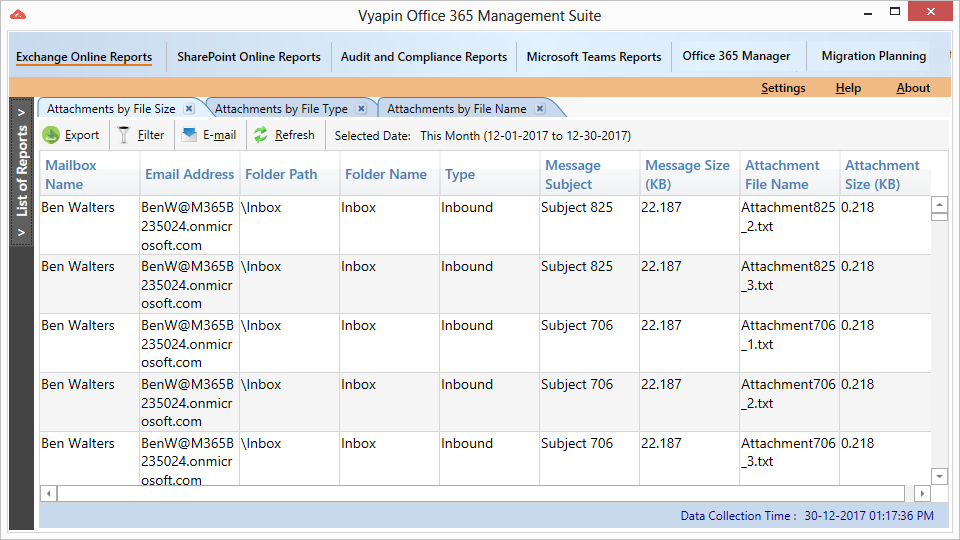
Task: Open Exchange Online Reports menu
Action: tap(84, 57)
